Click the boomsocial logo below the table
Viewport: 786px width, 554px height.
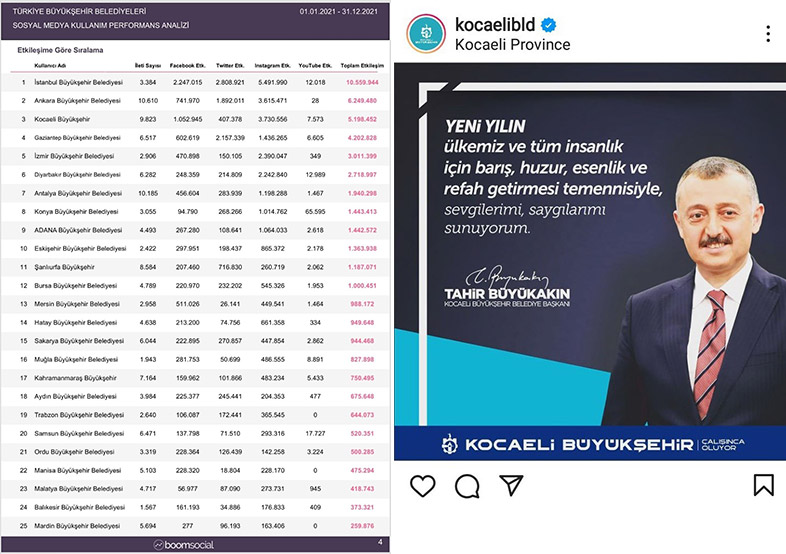point(192,544)
